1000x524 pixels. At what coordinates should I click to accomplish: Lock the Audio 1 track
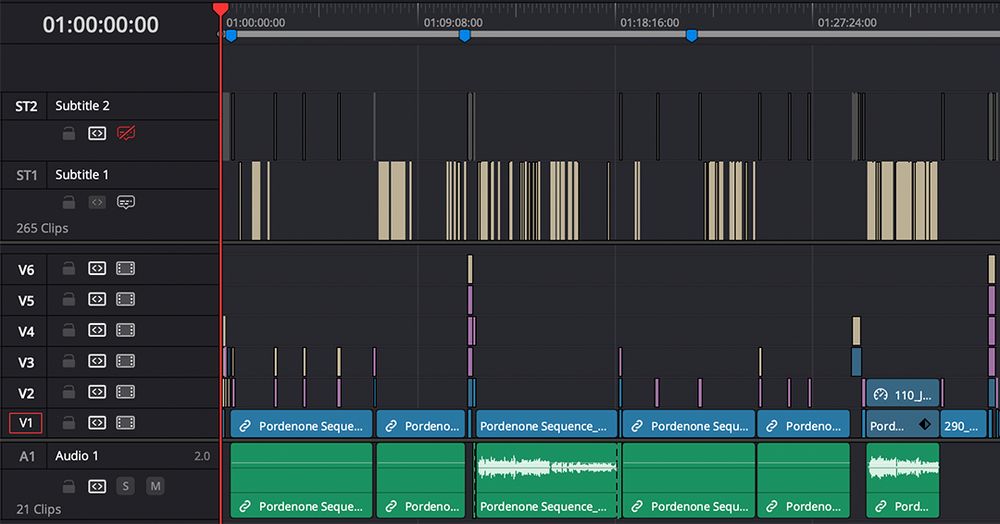[69, 486]
